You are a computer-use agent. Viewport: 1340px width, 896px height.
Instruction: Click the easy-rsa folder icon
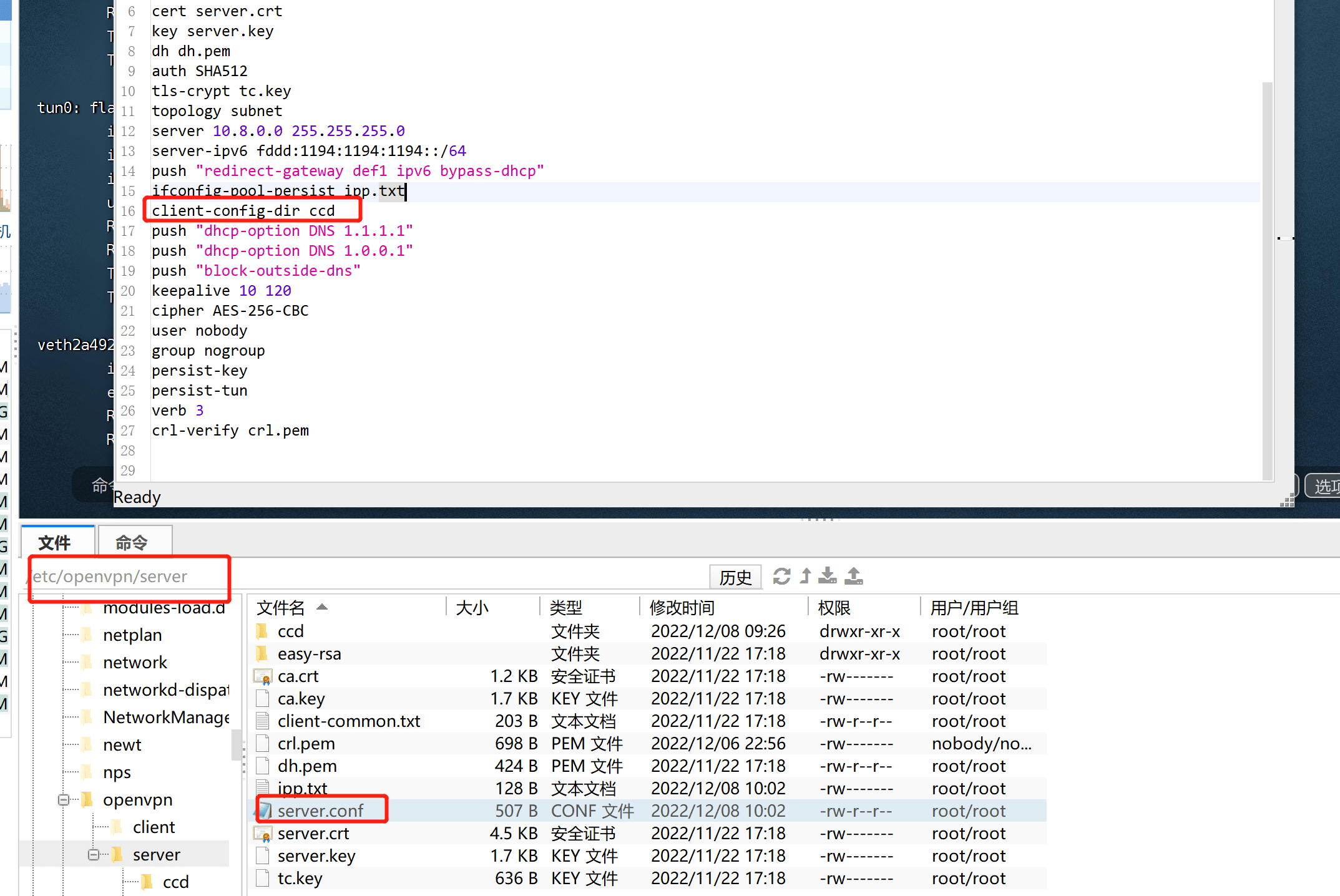point(263,654)
